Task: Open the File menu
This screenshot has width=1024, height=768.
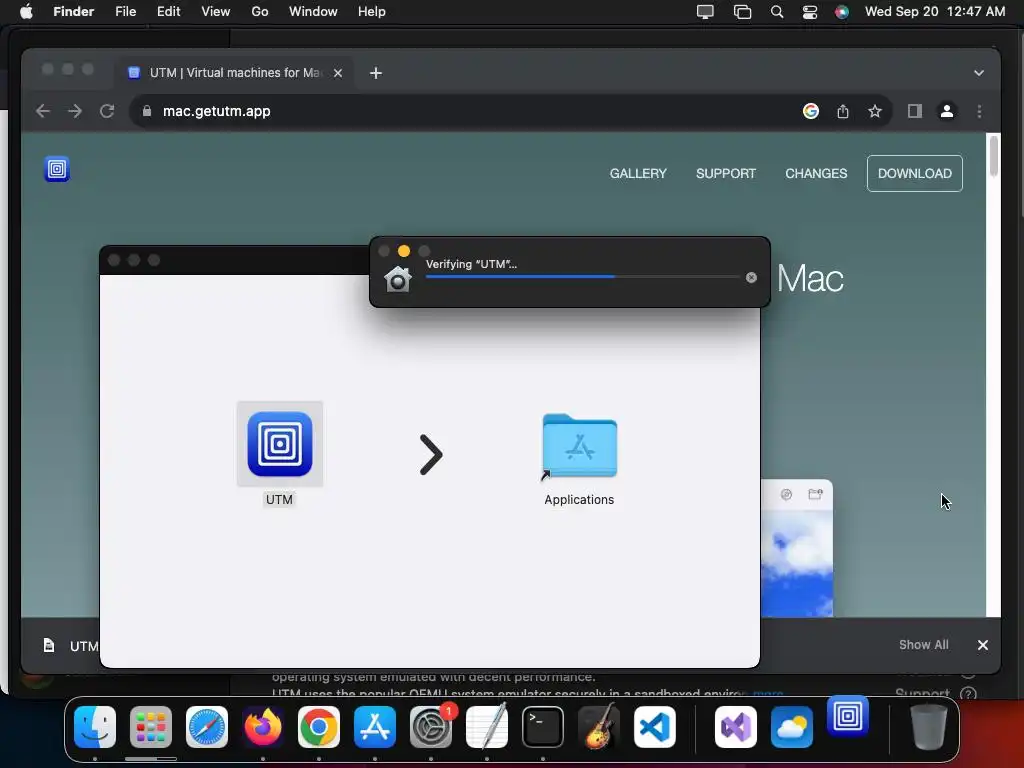Action: [125, 12]
